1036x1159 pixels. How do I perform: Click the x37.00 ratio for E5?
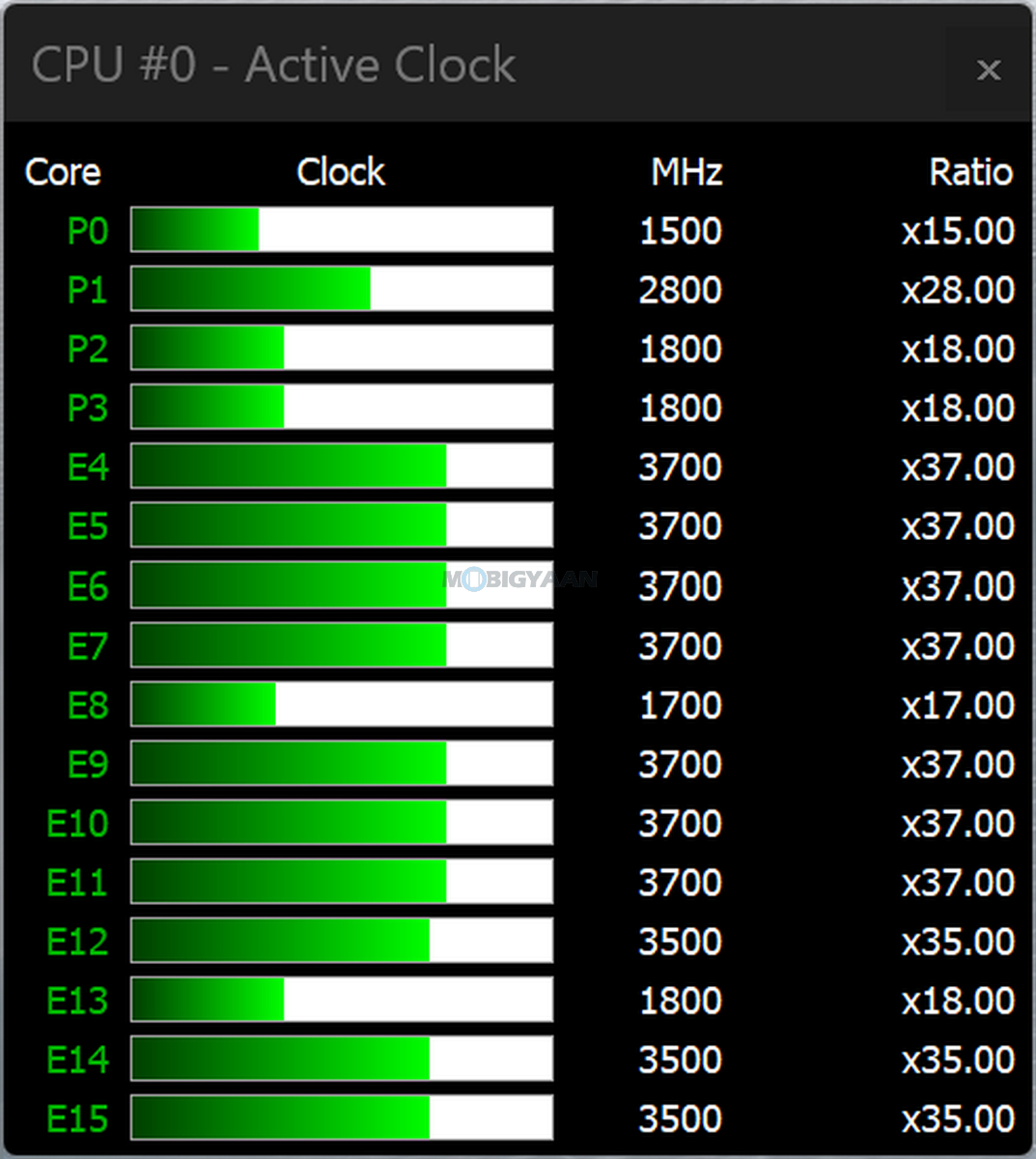pos(958,526)
